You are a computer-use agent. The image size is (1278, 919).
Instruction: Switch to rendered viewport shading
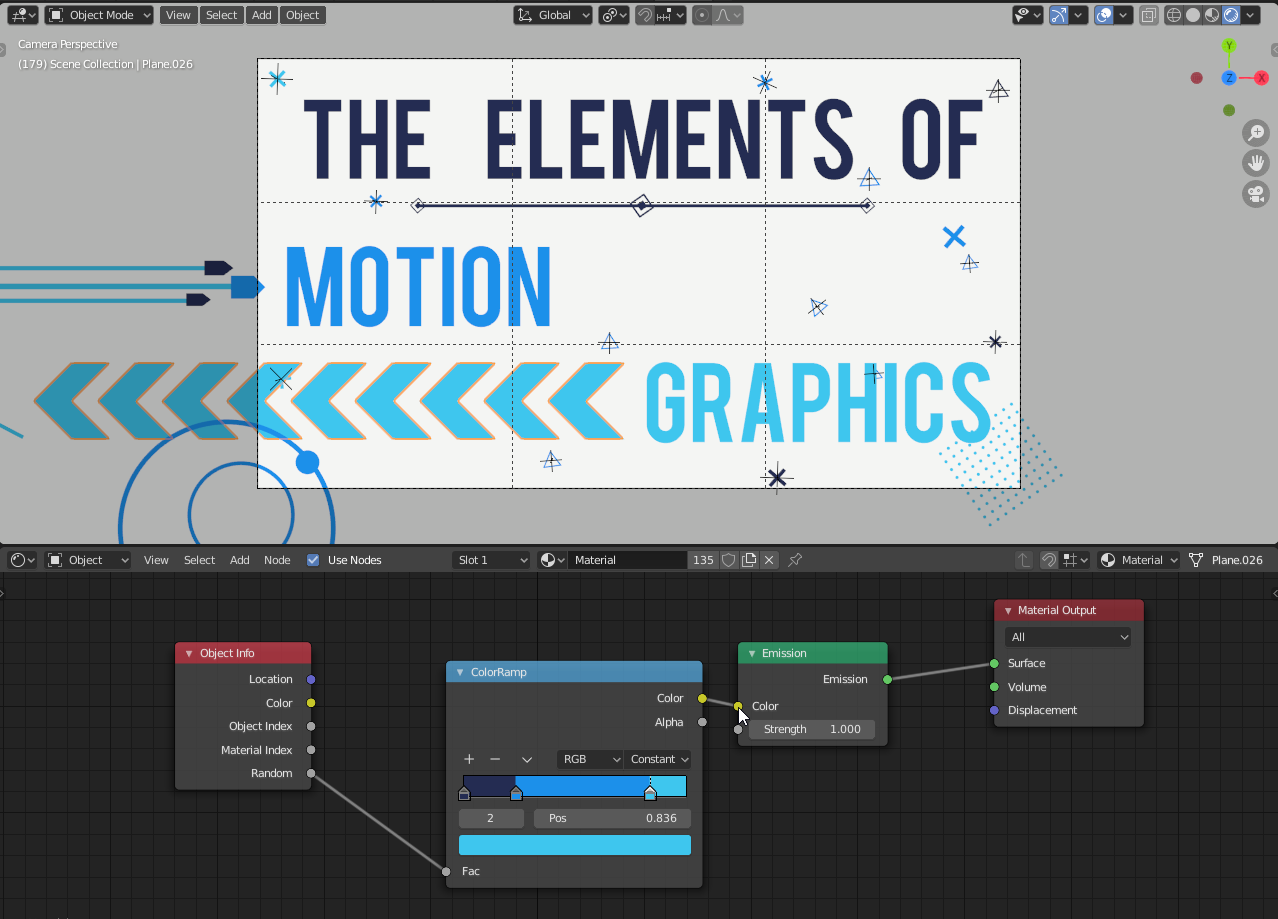pos(1231,15)
